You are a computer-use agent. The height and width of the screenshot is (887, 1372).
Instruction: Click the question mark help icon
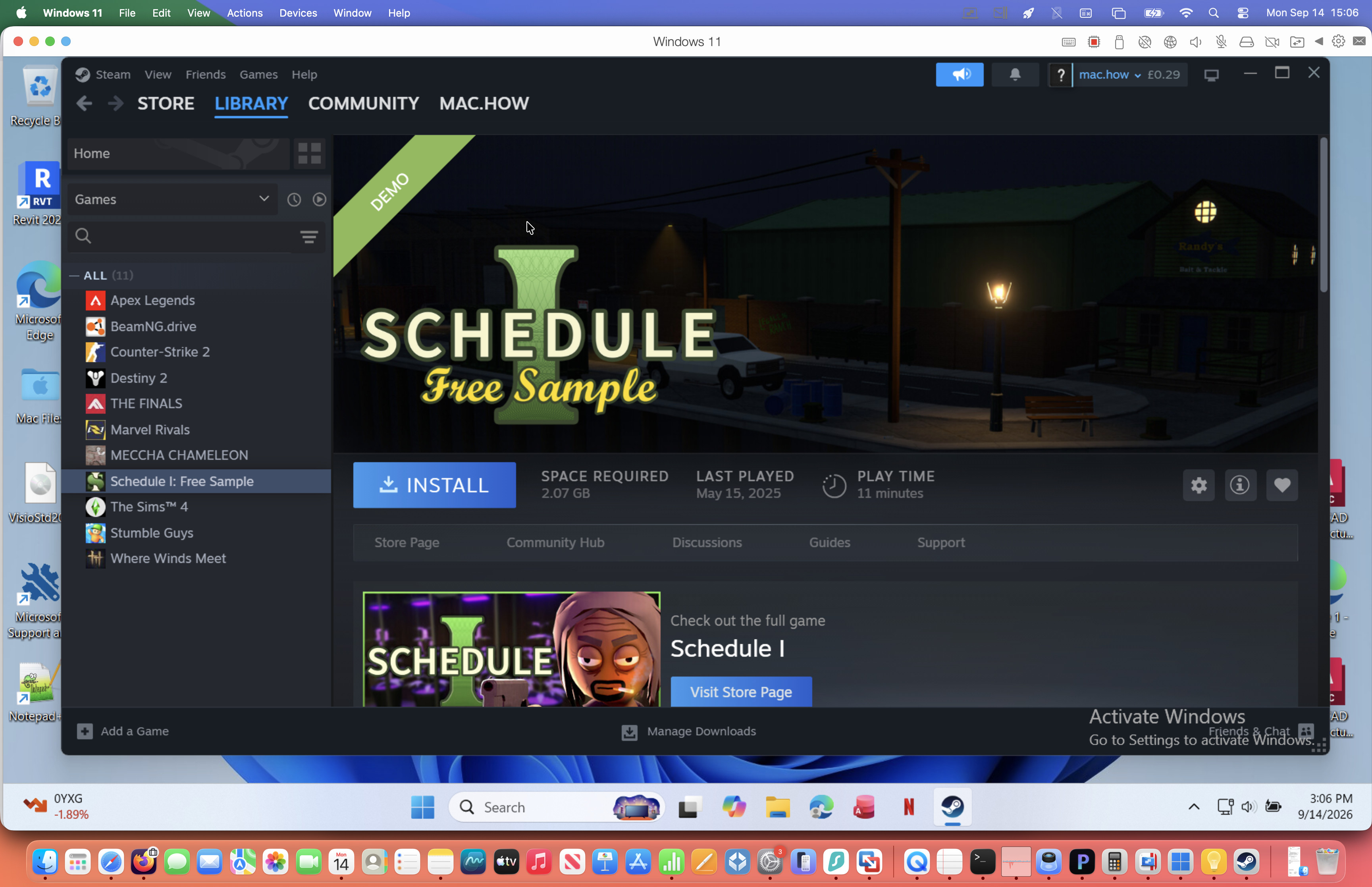click(x=1060, y=75)
